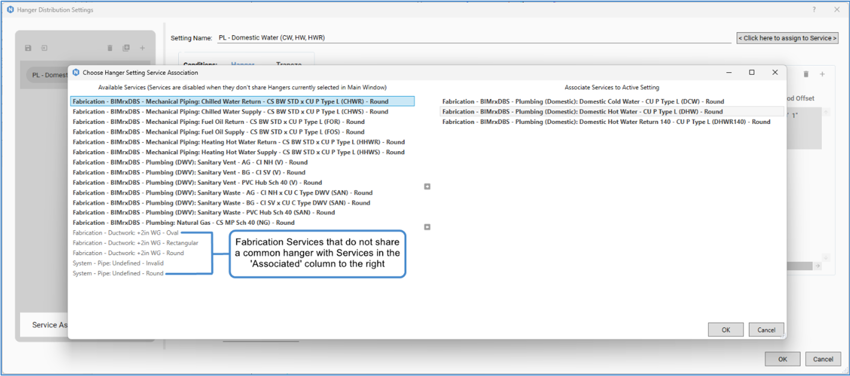
Task: Select Heating Hot Water Supply (HHWS) service row
Action: point(242,152)
